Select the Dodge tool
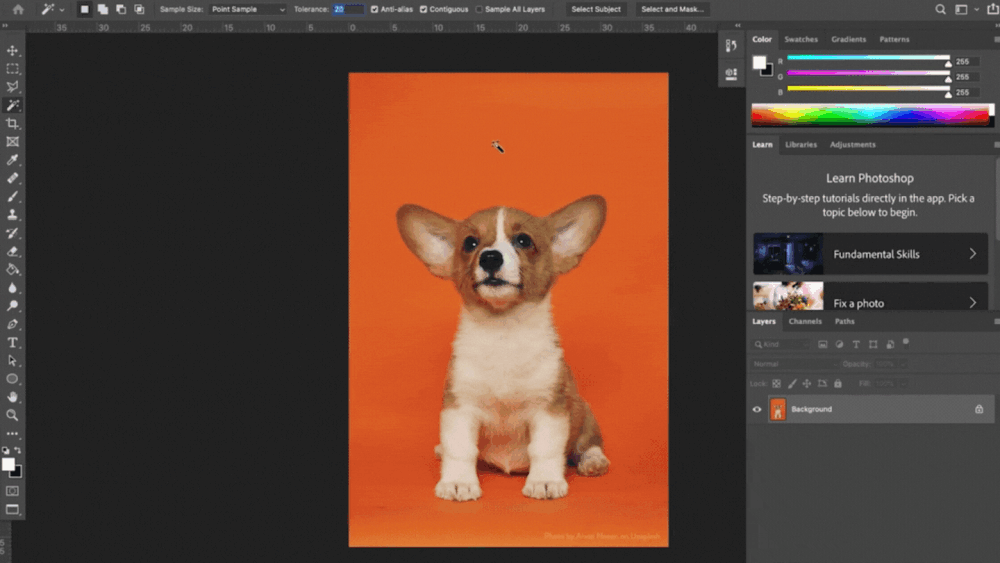 [x=12, y=306]
